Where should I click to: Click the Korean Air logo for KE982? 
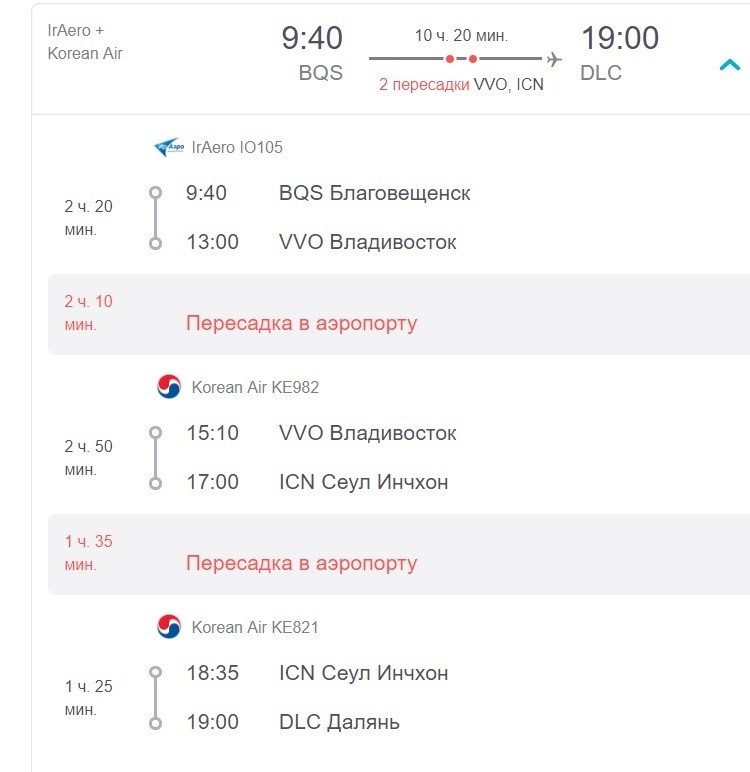[x=169, y=387]
